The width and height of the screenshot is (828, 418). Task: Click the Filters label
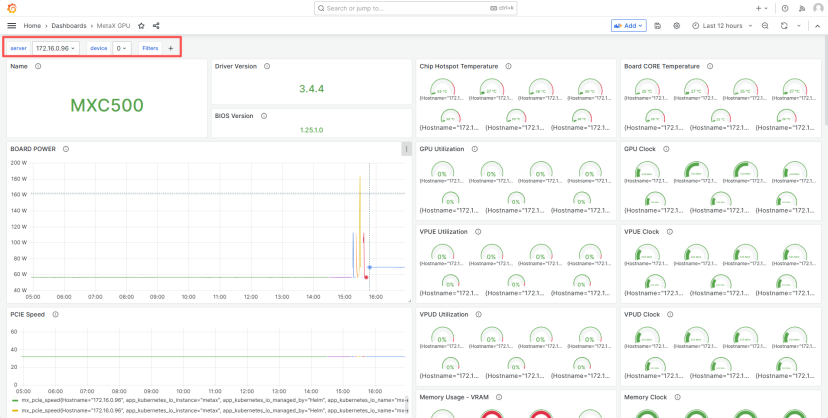[150, 48]
